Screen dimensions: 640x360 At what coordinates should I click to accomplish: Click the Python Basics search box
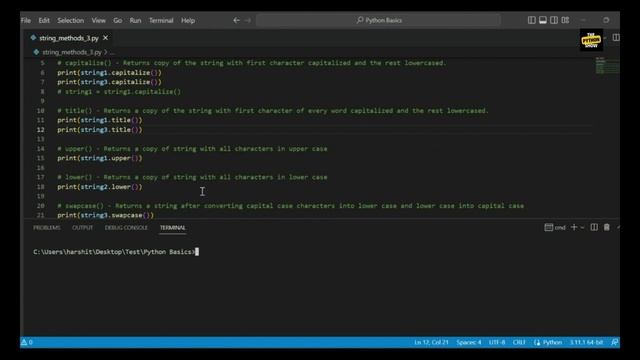pos(378,20)
